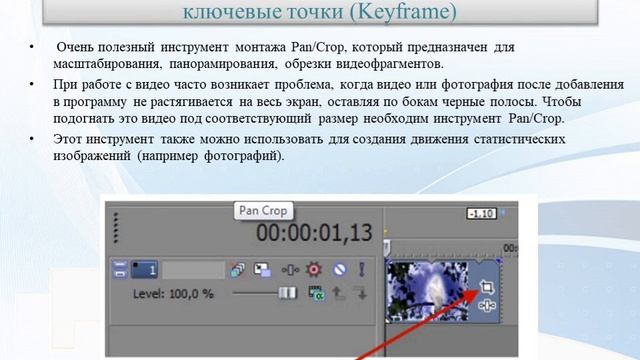Click Make Compositing Parent up-arrow icon

pos(338,293)
